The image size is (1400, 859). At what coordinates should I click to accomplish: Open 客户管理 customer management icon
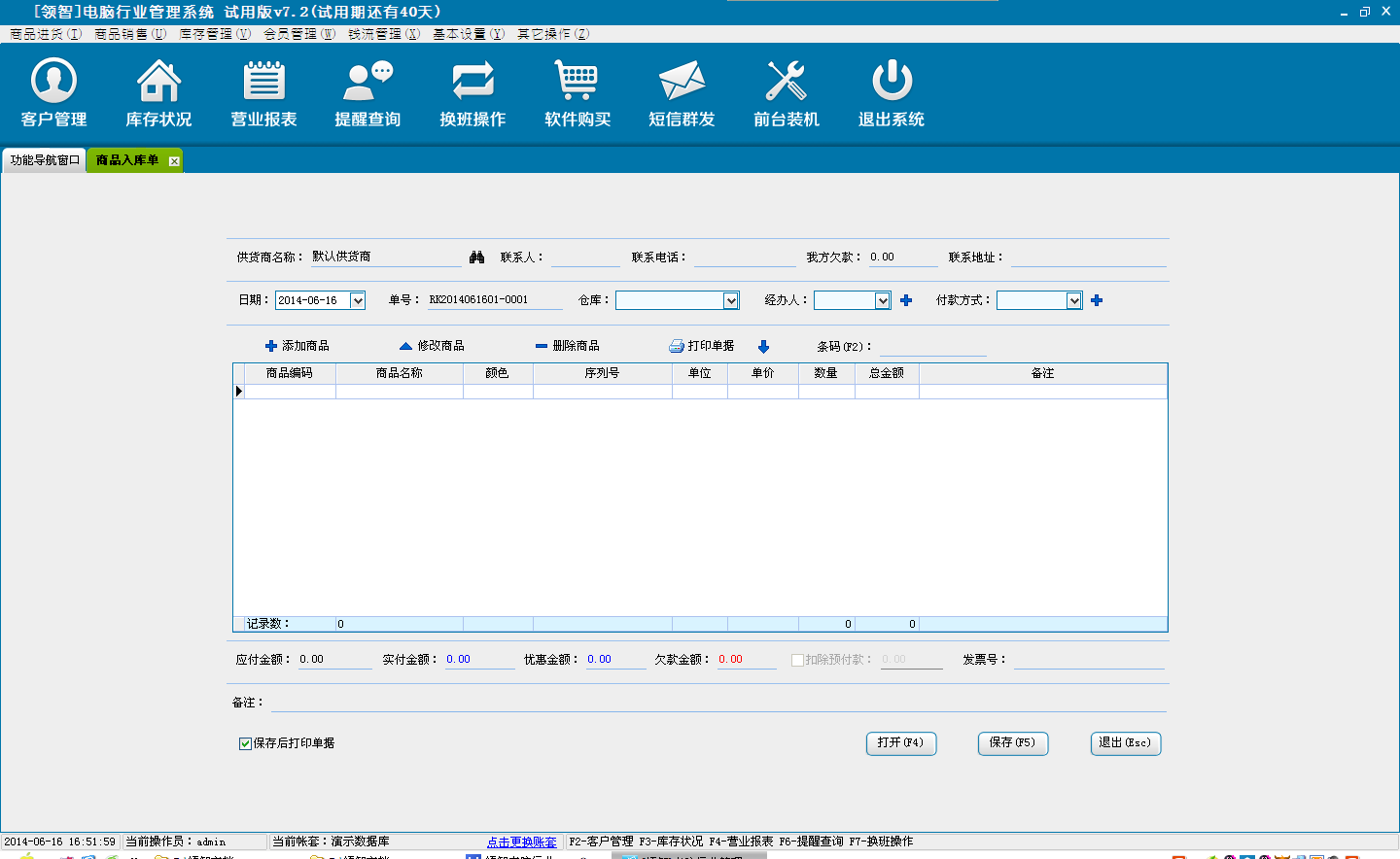click(54, 83)
